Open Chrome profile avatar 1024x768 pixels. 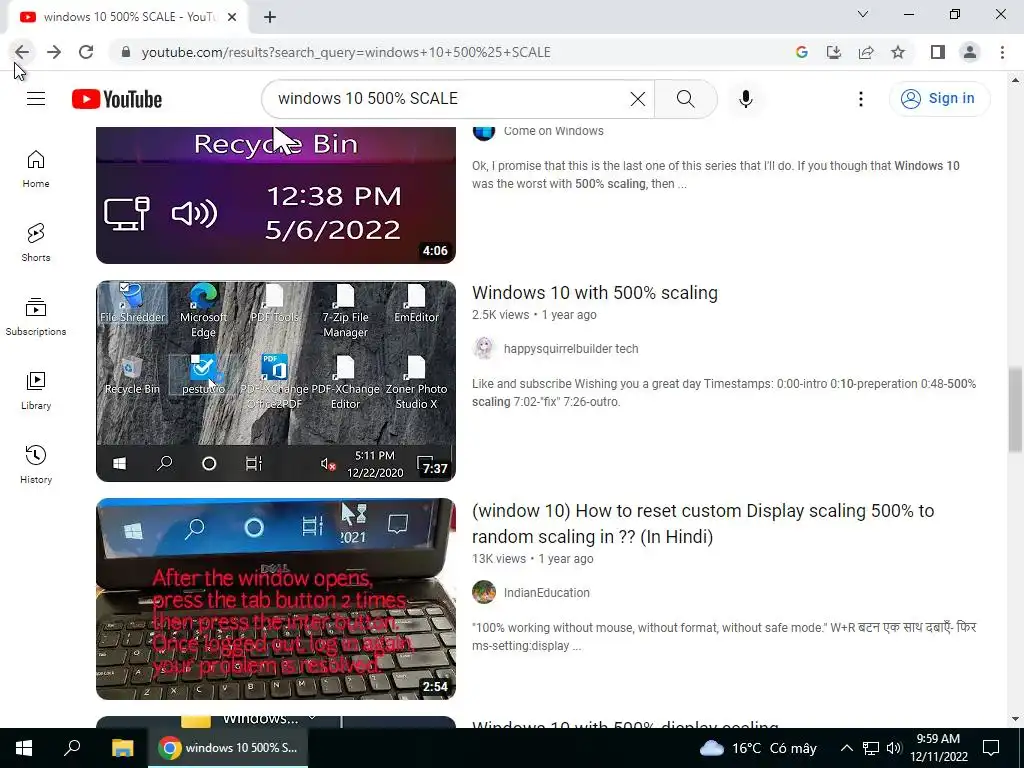click(970, 52)
